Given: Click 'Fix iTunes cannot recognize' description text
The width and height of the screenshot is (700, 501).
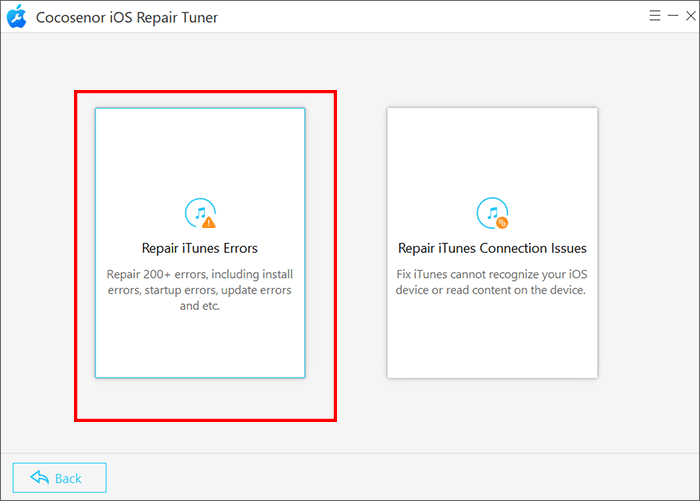Looking at the screenshot, I should tap(492, 282).
